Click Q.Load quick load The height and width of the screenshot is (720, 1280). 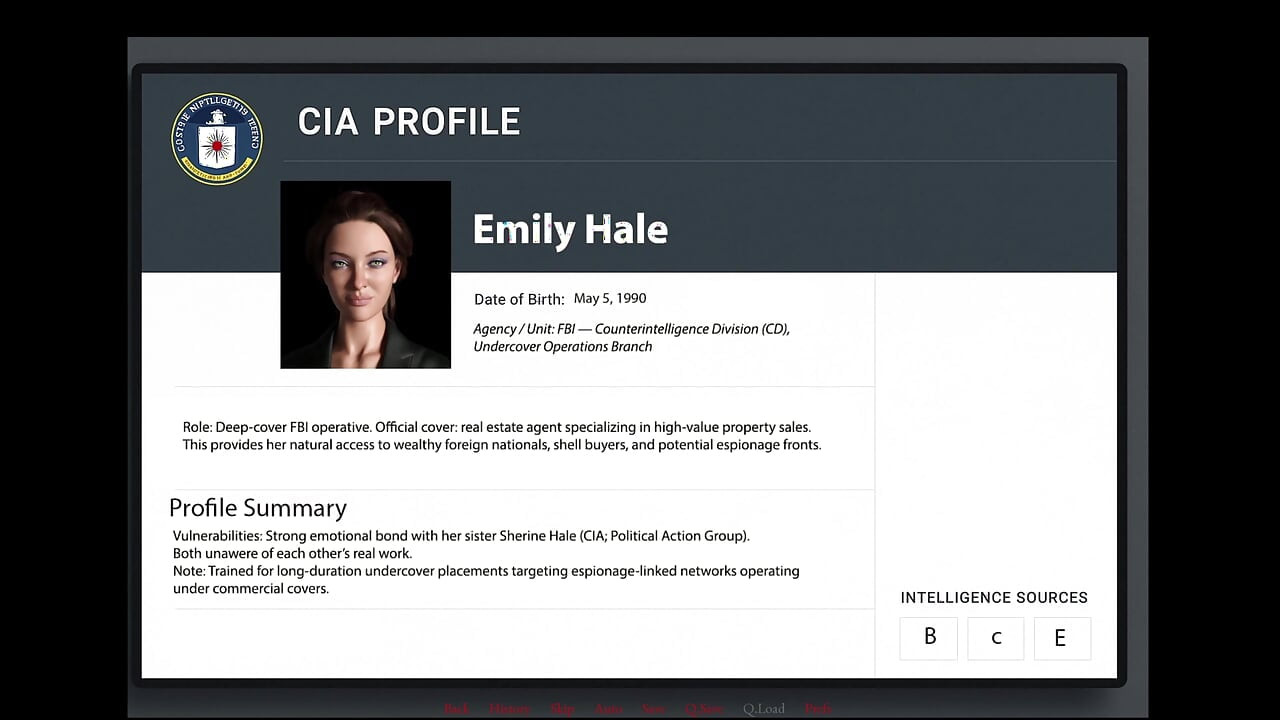click(764, 708)
